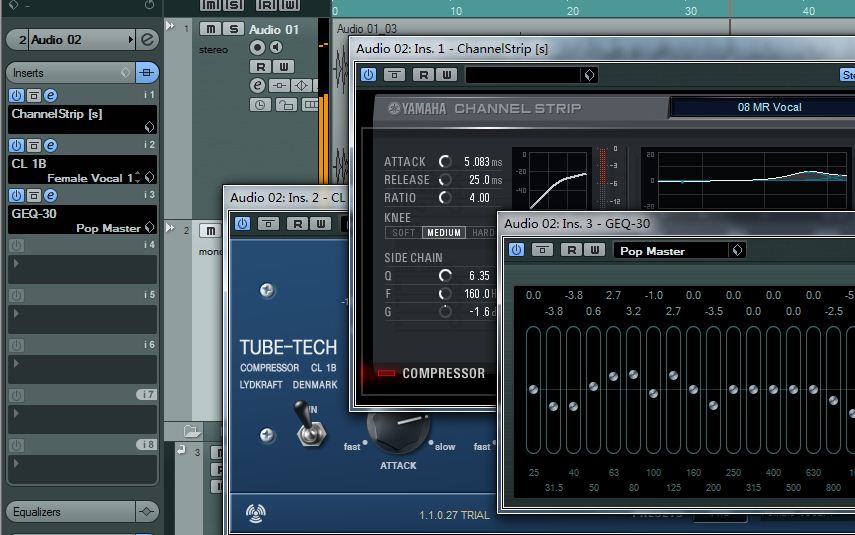Toggle ChannelStrip plugin window power button
855x535 pixels.
pos(369,75)
